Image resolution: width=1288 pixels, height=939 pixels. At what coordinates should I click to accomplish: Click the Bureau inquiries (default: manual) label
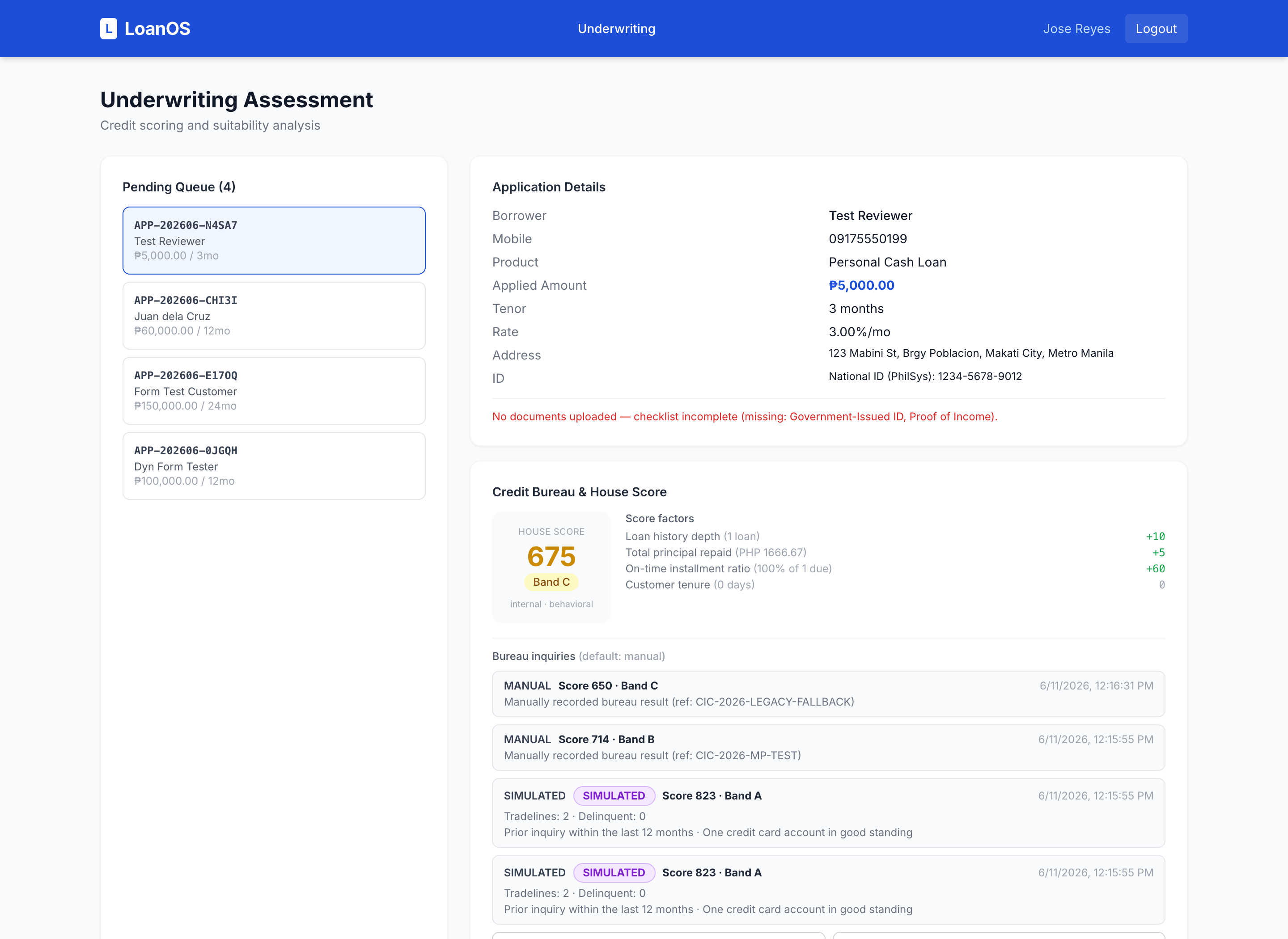(x=578, y=656)
